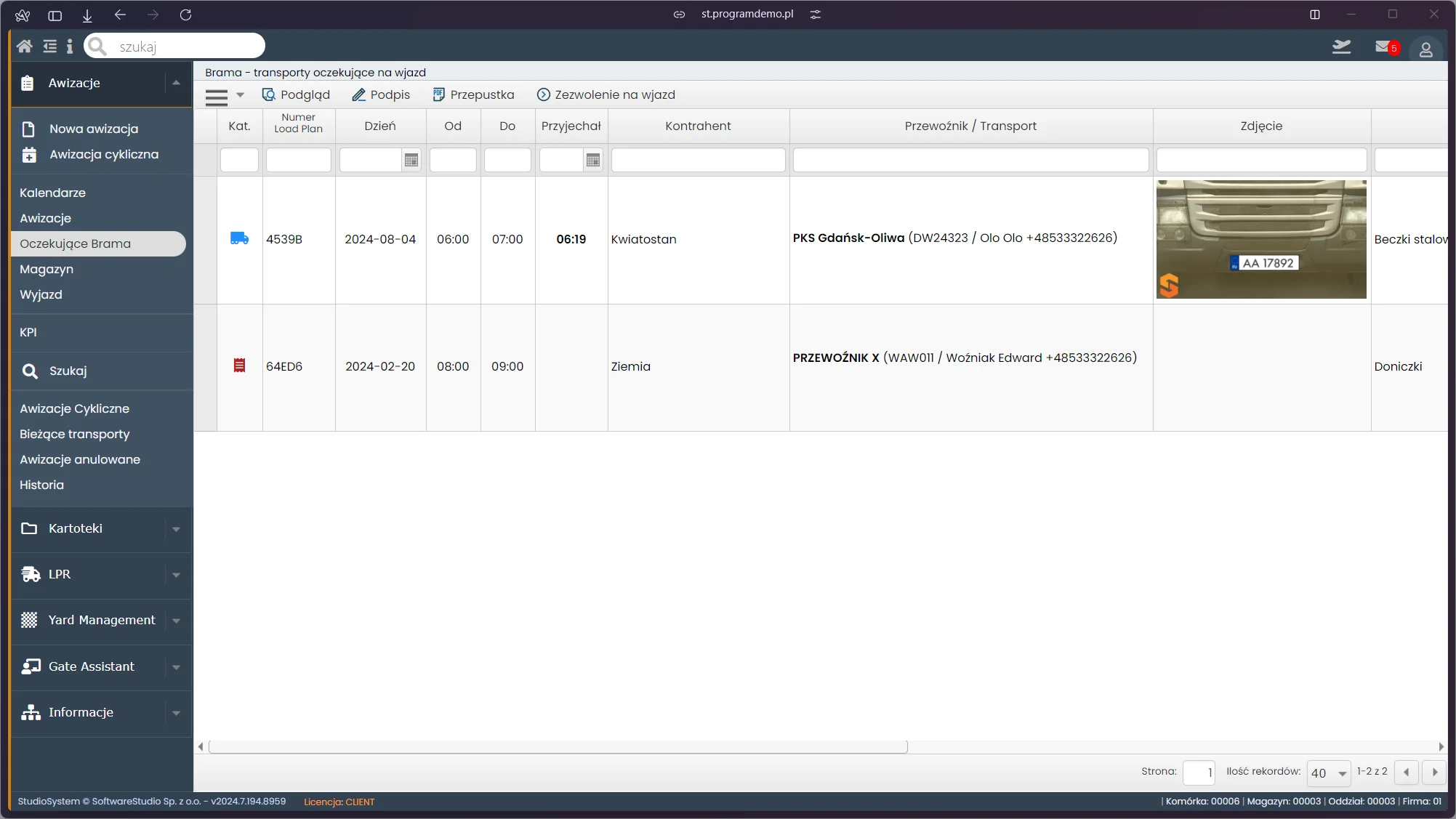This screenshot has width=1456, height=819.
Task: Open the user profile avatar
Action: pos(1425,49)
